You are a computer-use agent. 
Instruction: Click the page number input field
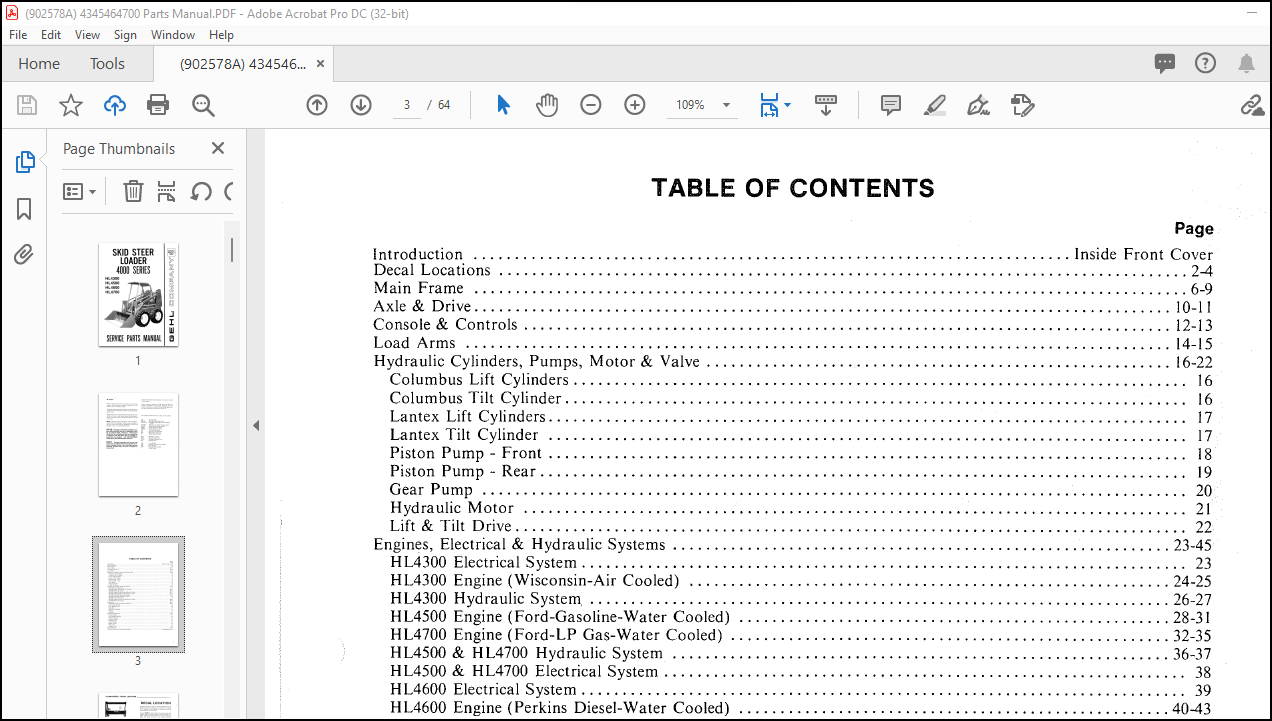(407, 105)
